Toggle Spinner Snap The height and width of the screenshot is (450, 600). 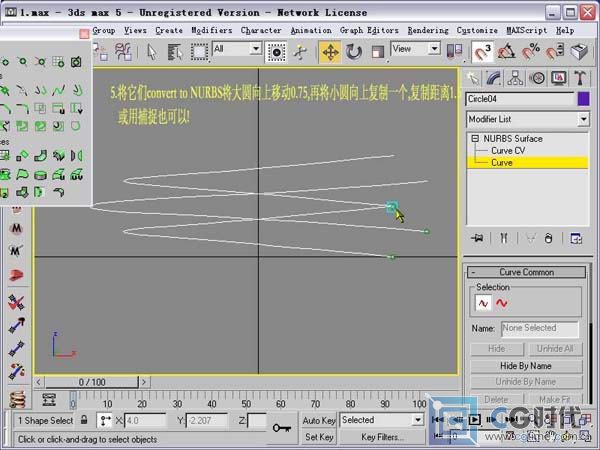click(555, 52)
